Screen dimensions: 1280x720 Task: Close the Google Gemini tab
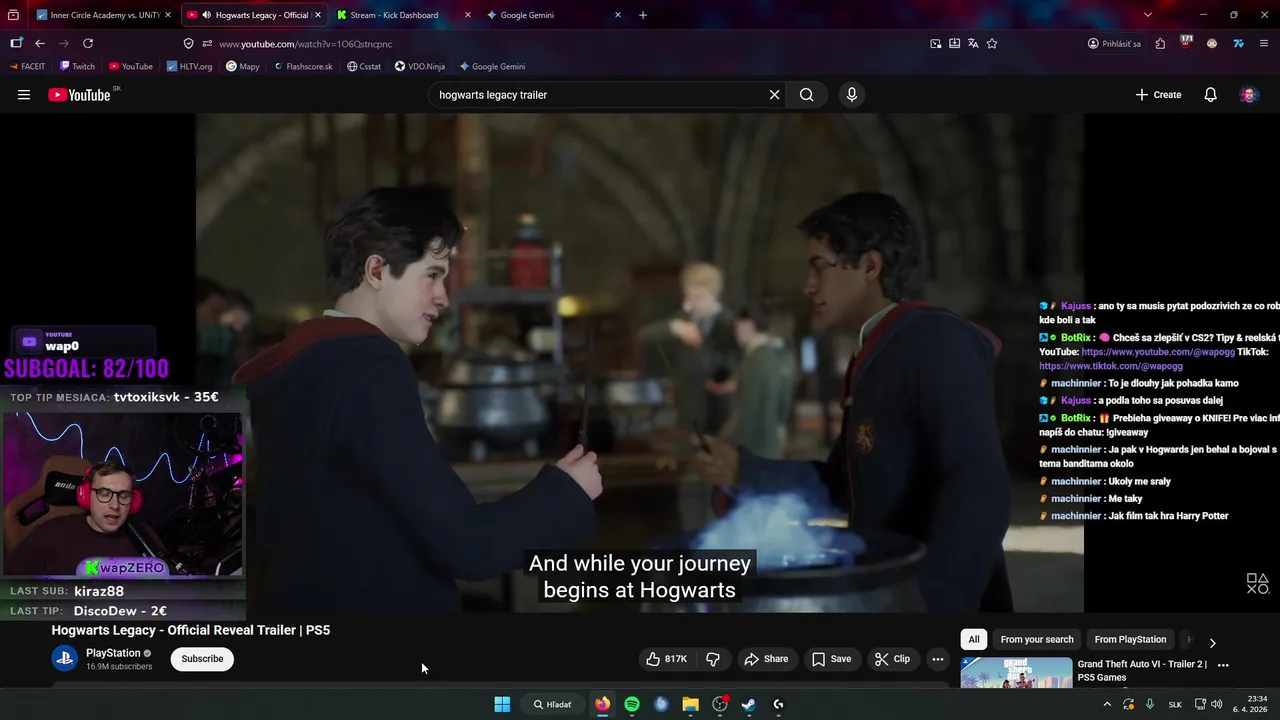tap(617, 15)
